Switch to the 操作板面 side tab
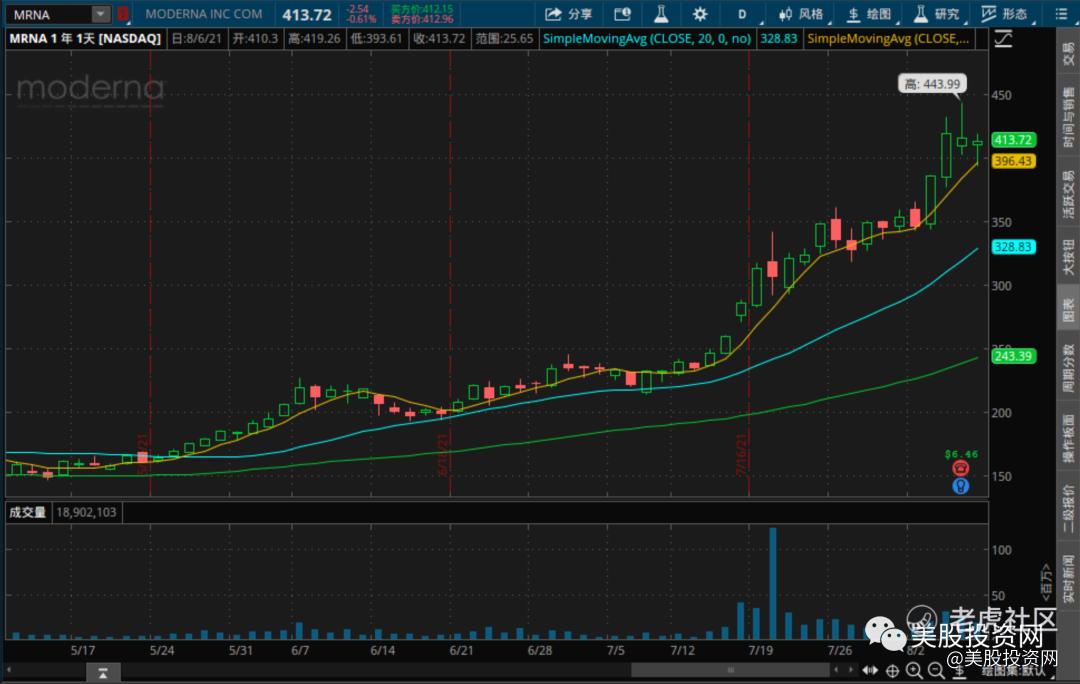1080x684 pixels. point(1068,438)
